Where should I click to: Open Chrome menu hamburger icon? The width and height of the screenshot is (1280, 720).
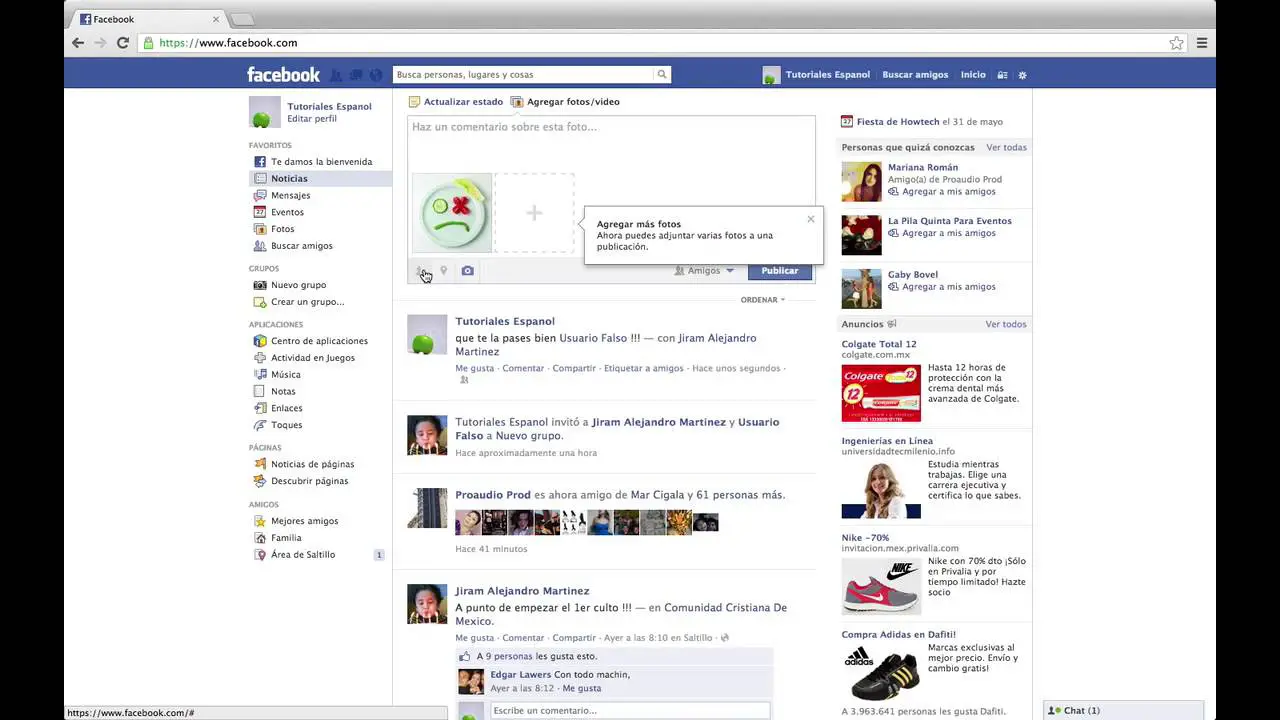click(1202, 43)
